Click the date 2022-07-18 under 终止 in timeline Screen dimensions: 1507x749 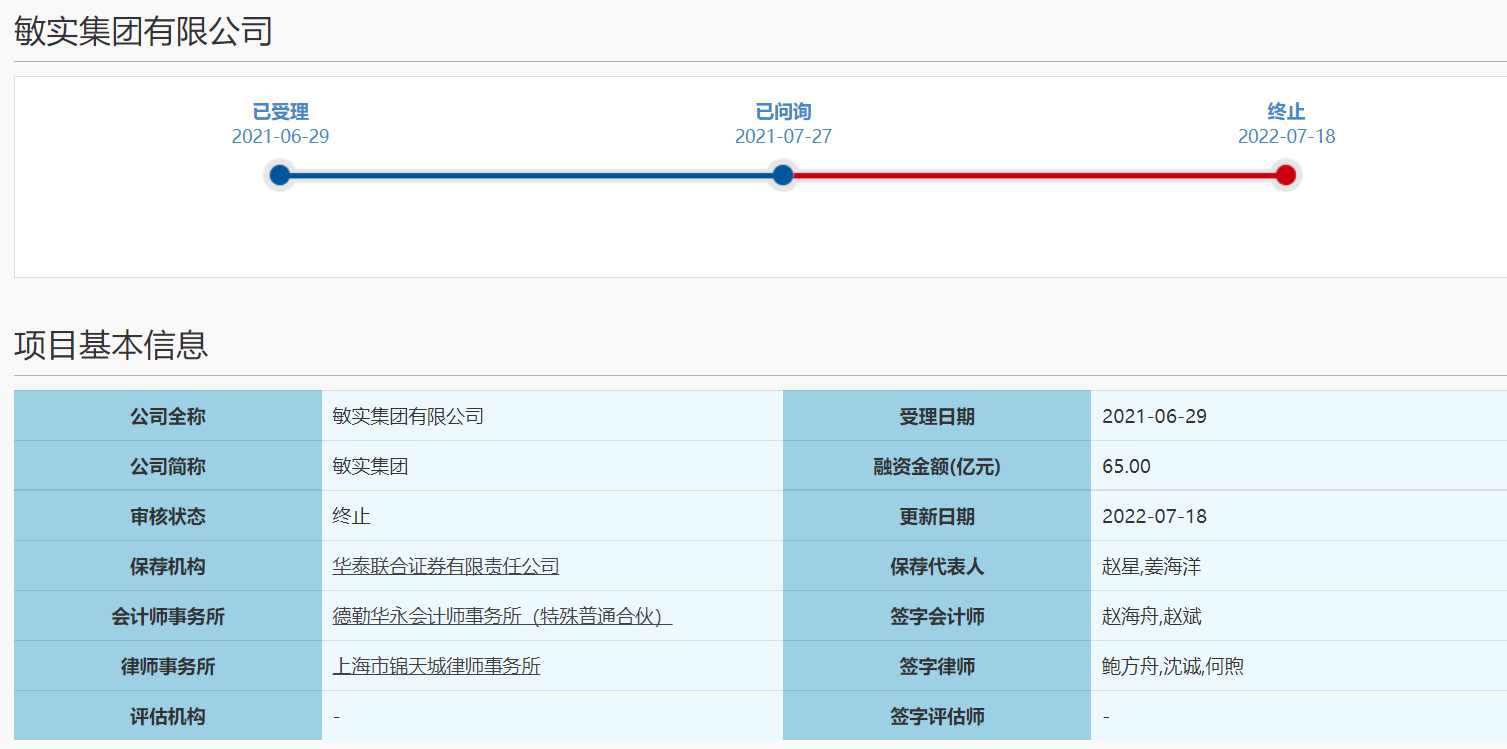pos(1286,137)
